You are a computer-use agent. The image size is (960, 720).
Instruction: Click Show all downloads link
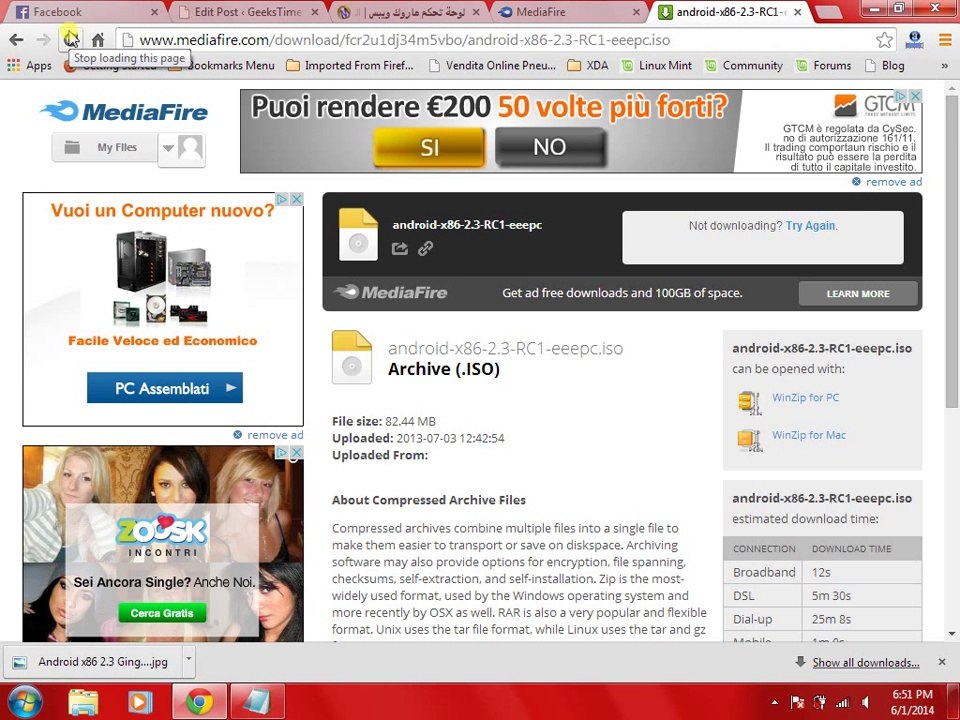(x=865, y=662)
